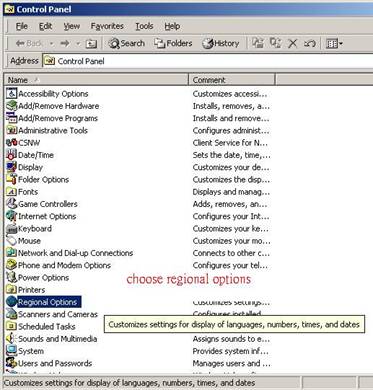Sort list by Name column header

coord(96,80)
